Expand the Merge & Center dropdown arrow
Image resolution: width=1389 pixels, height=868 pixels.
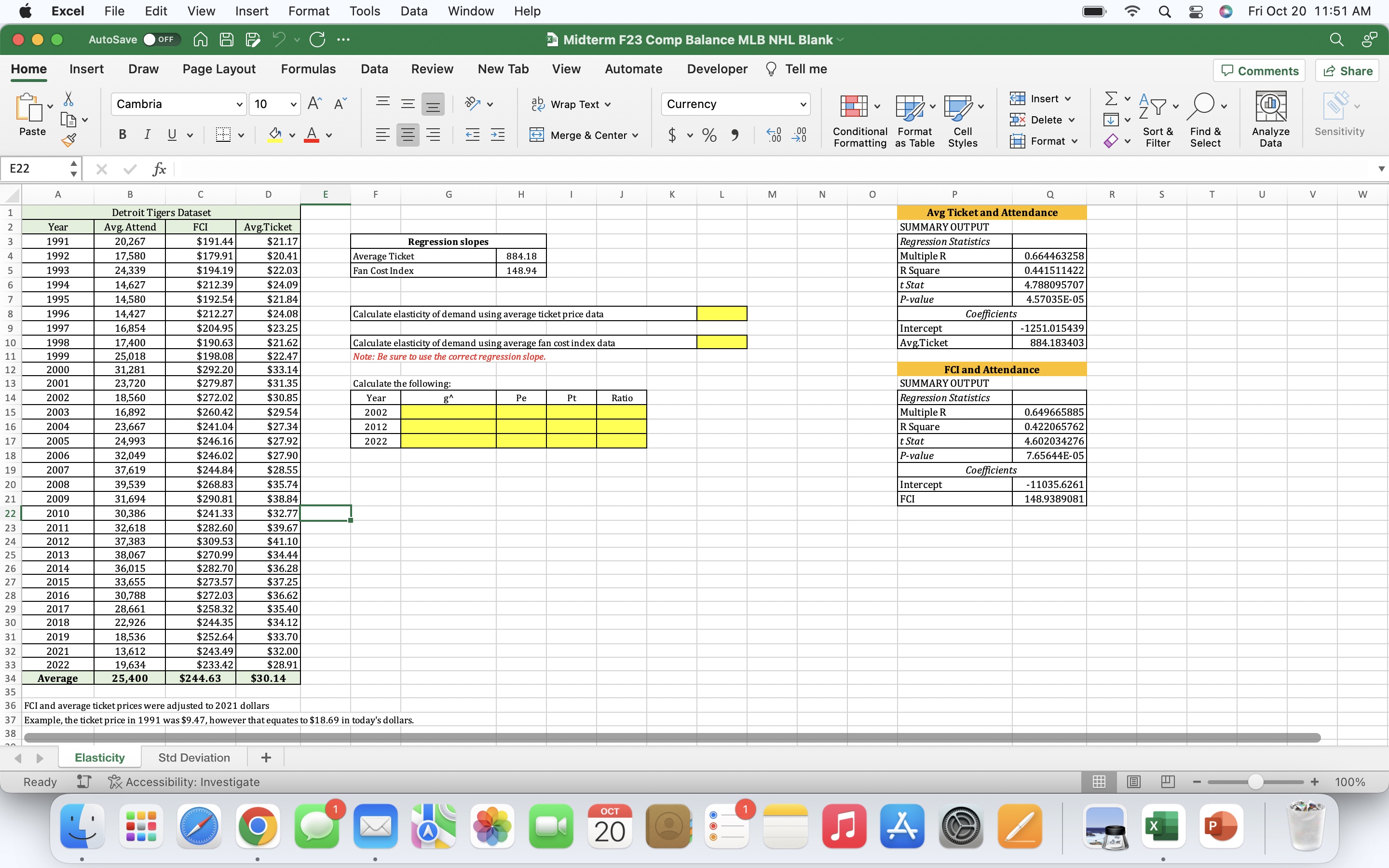pyautogui.click(x=635, y=136)
